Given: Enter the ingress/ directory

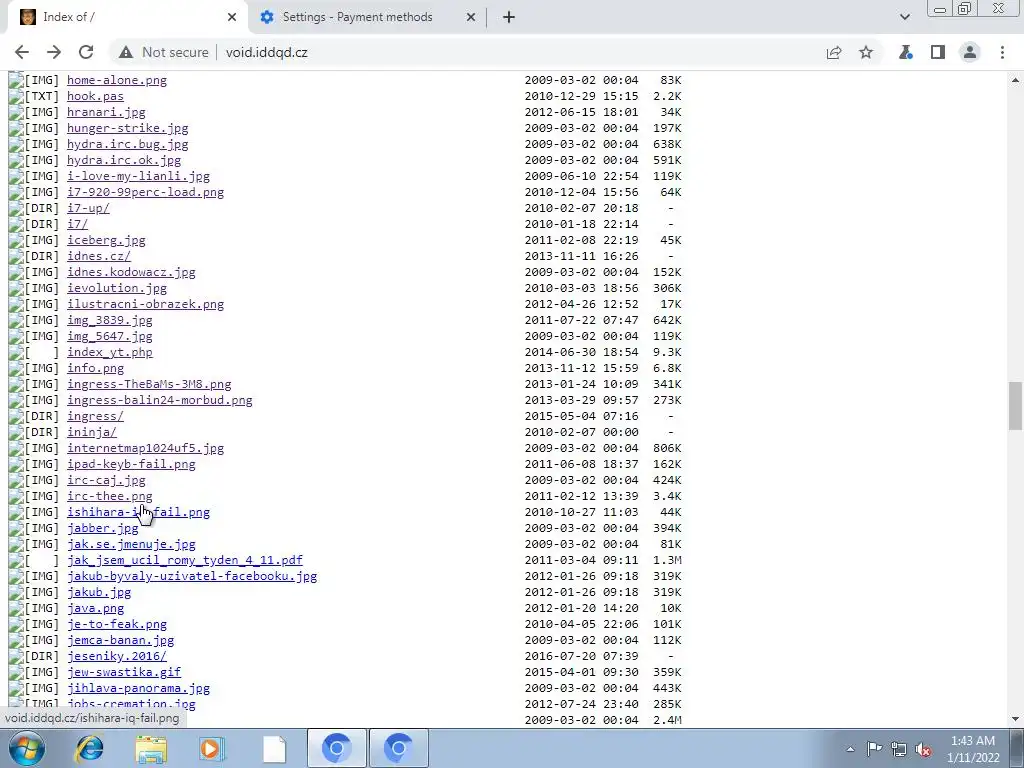Looking at the screenshot, I should tap(95, 416).
